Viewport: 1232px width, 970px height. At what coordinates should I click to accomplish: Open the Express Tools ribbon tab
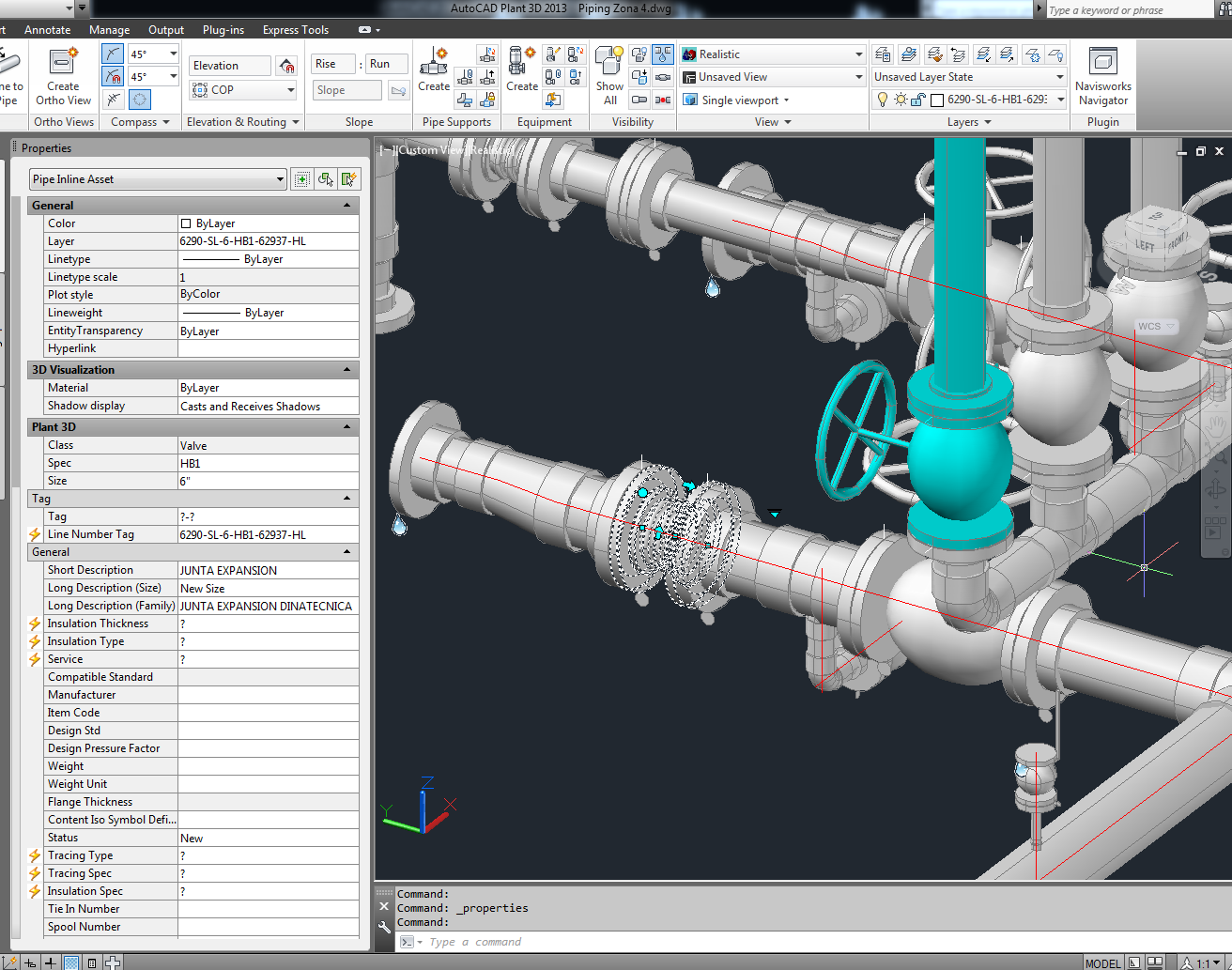295,30
